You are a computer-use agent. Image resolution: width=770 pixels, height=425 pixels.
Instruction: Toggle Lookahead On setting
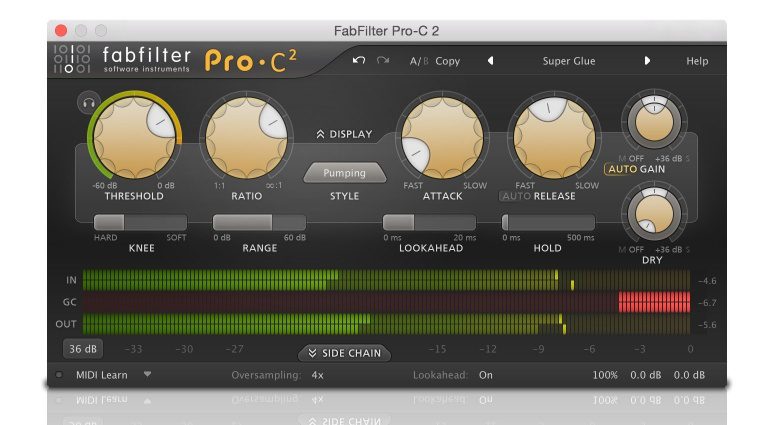[486, 375]
